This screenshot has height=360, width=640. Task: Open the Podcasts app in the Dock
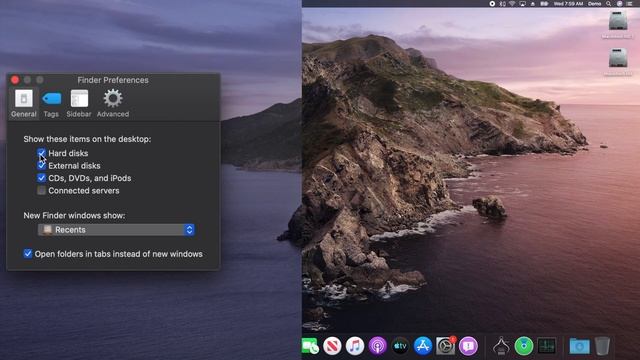(x=378, y=346)
